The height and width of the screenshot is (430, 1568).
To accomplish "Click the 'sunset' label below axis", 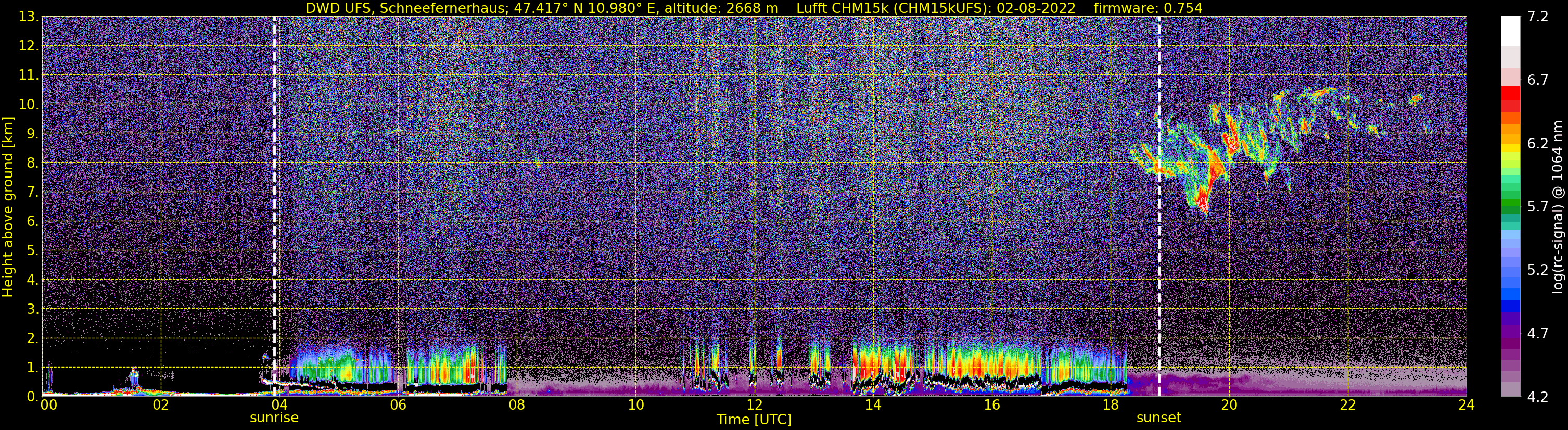I will [1159, 418].
